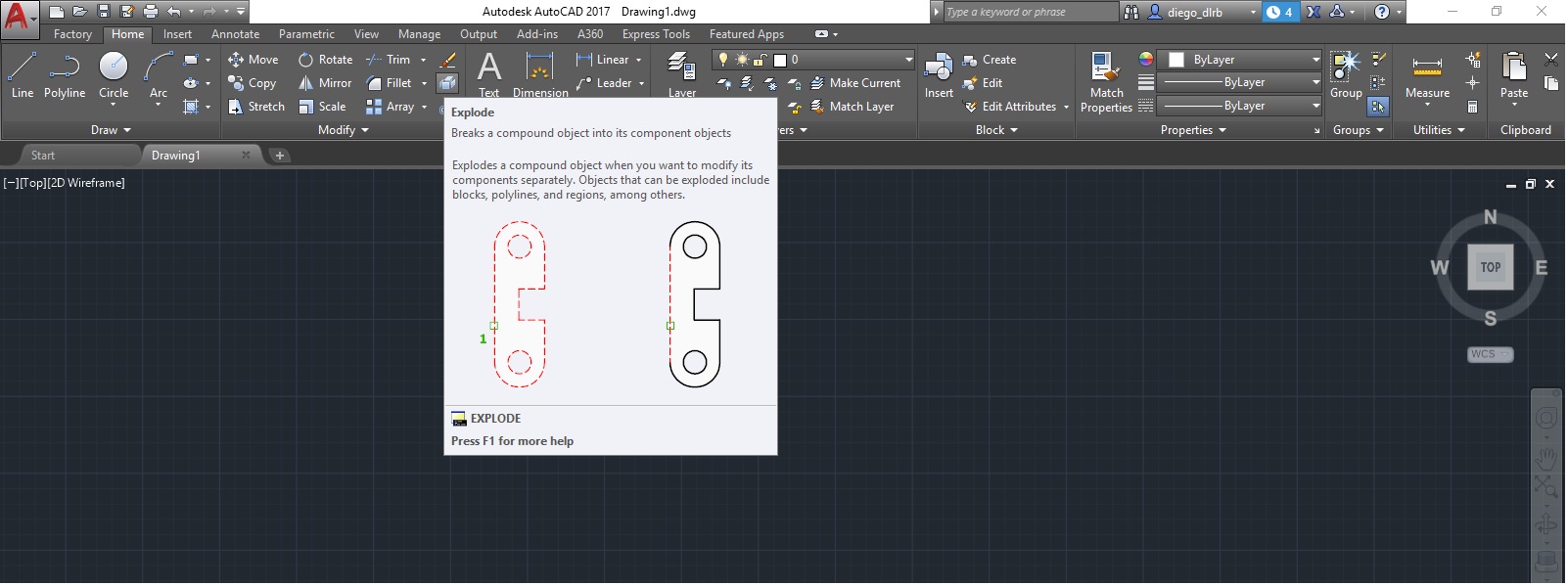Expand the Modify panel
1568x585 pixels.
click(x=344, y=130)
